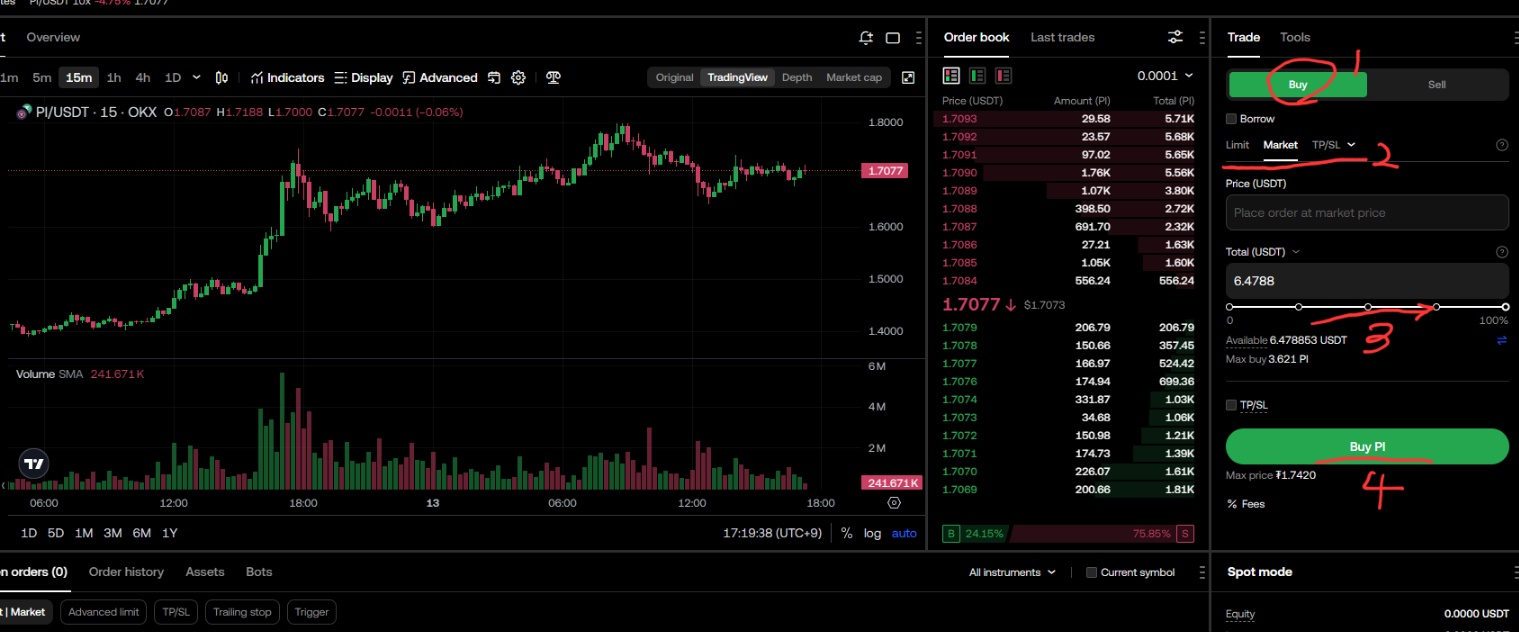Select the 5m timeframe
The width and height of the screenshot is (1519, 632).
pyautogui.click(x=41, y=78)
